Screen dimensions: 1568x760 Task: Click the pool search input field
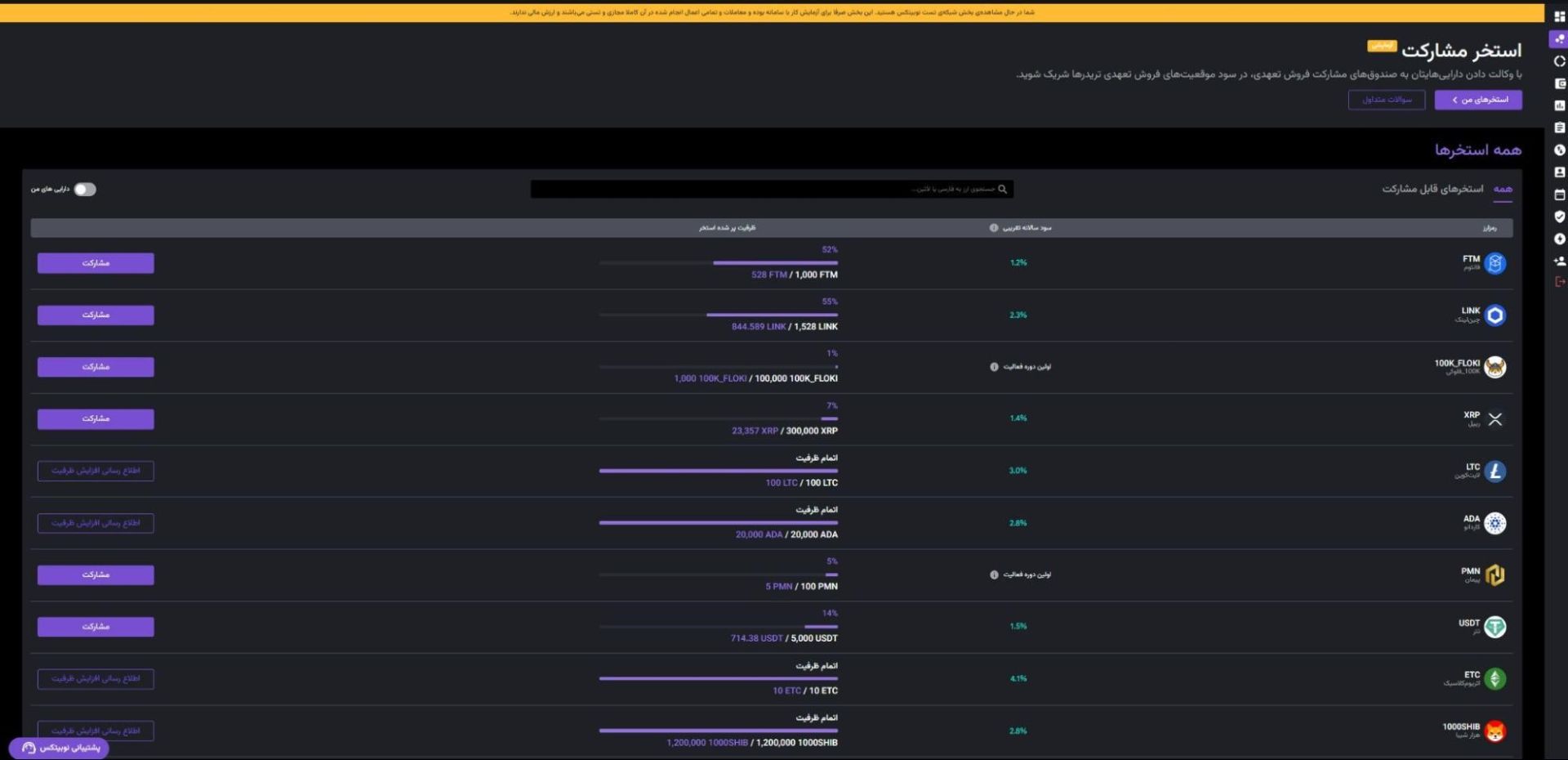coord(759,190)
